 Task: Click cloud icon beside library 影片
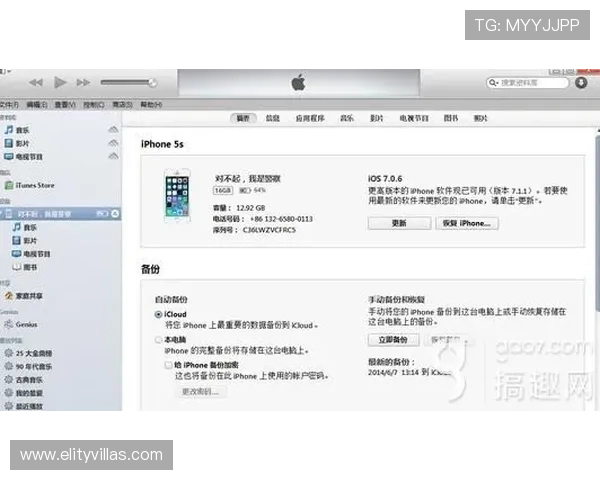pyautogui.click(x=113, y=143)
